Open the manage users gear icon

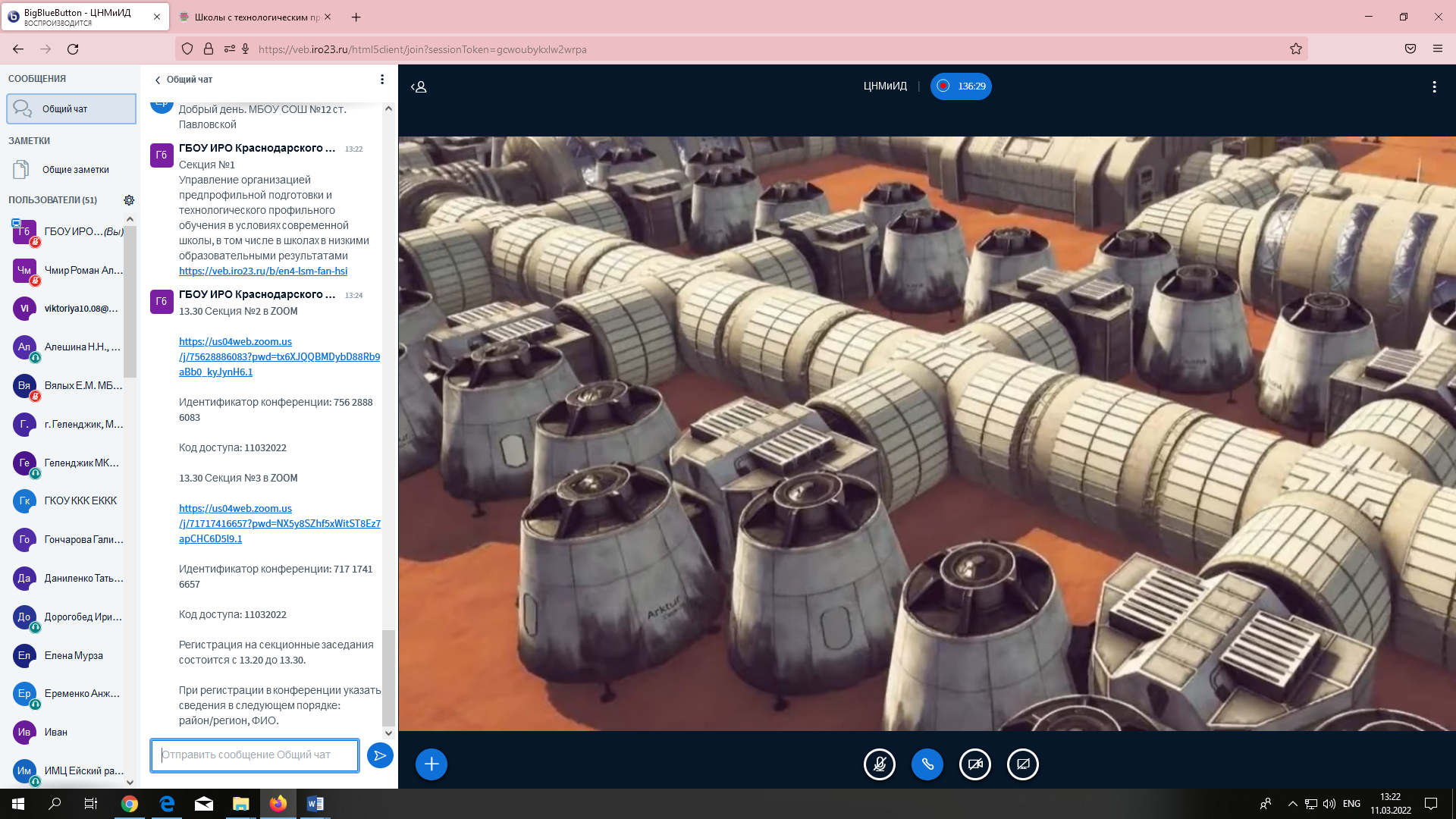click(129, 200)
